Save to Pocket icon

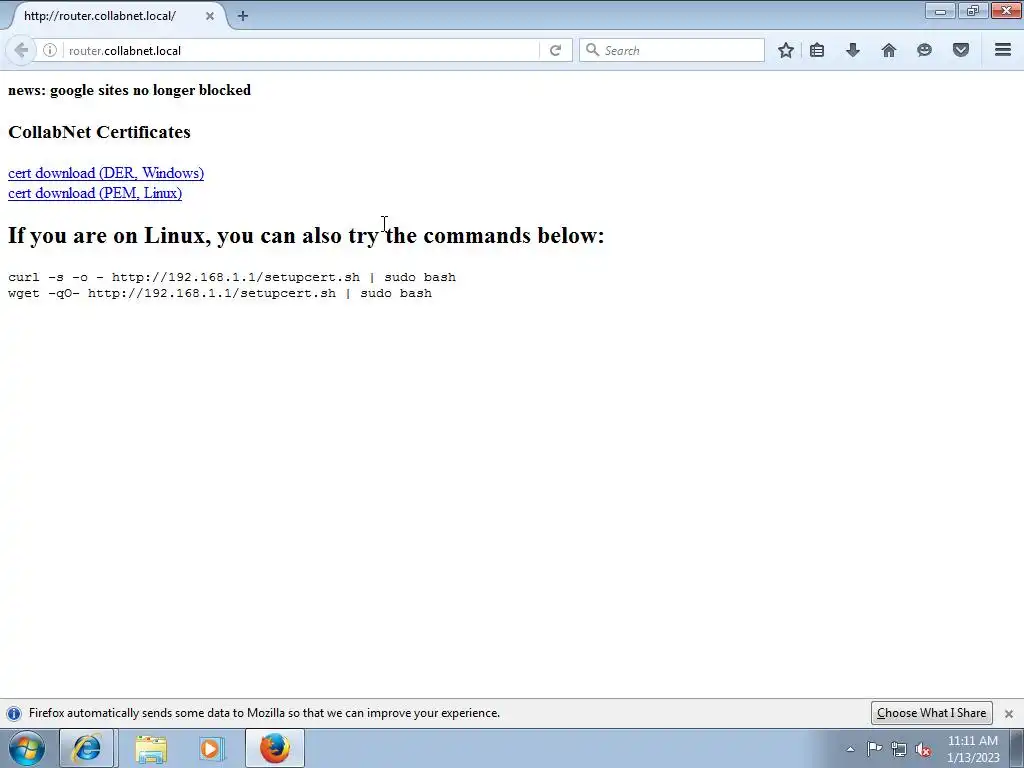click(x=961, y=50)
